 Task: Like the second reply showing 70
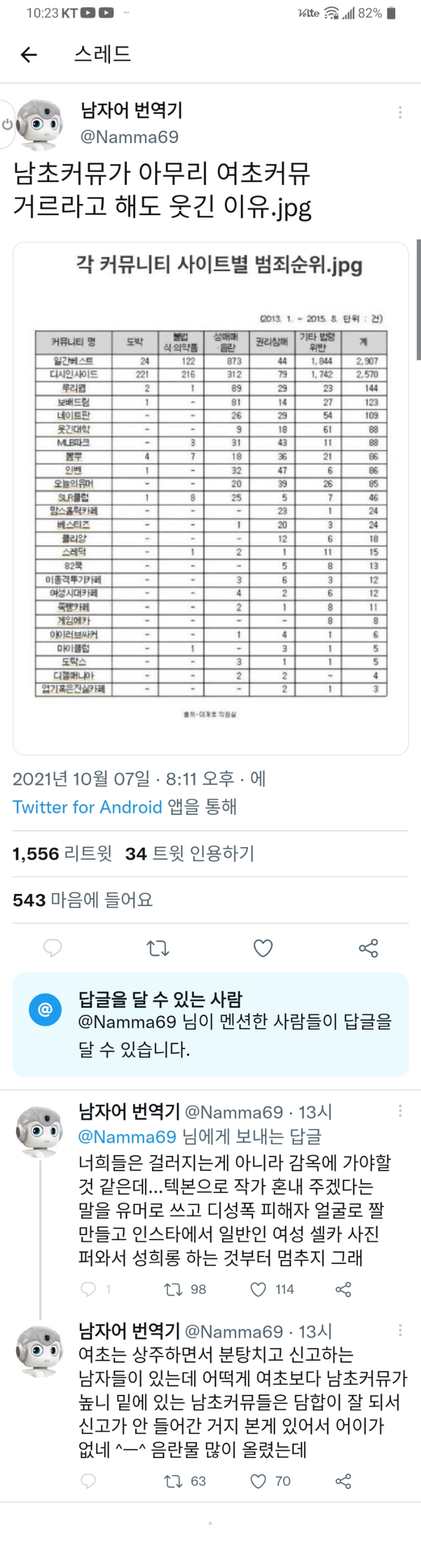pyautogui.click(x=258, y=1482)
